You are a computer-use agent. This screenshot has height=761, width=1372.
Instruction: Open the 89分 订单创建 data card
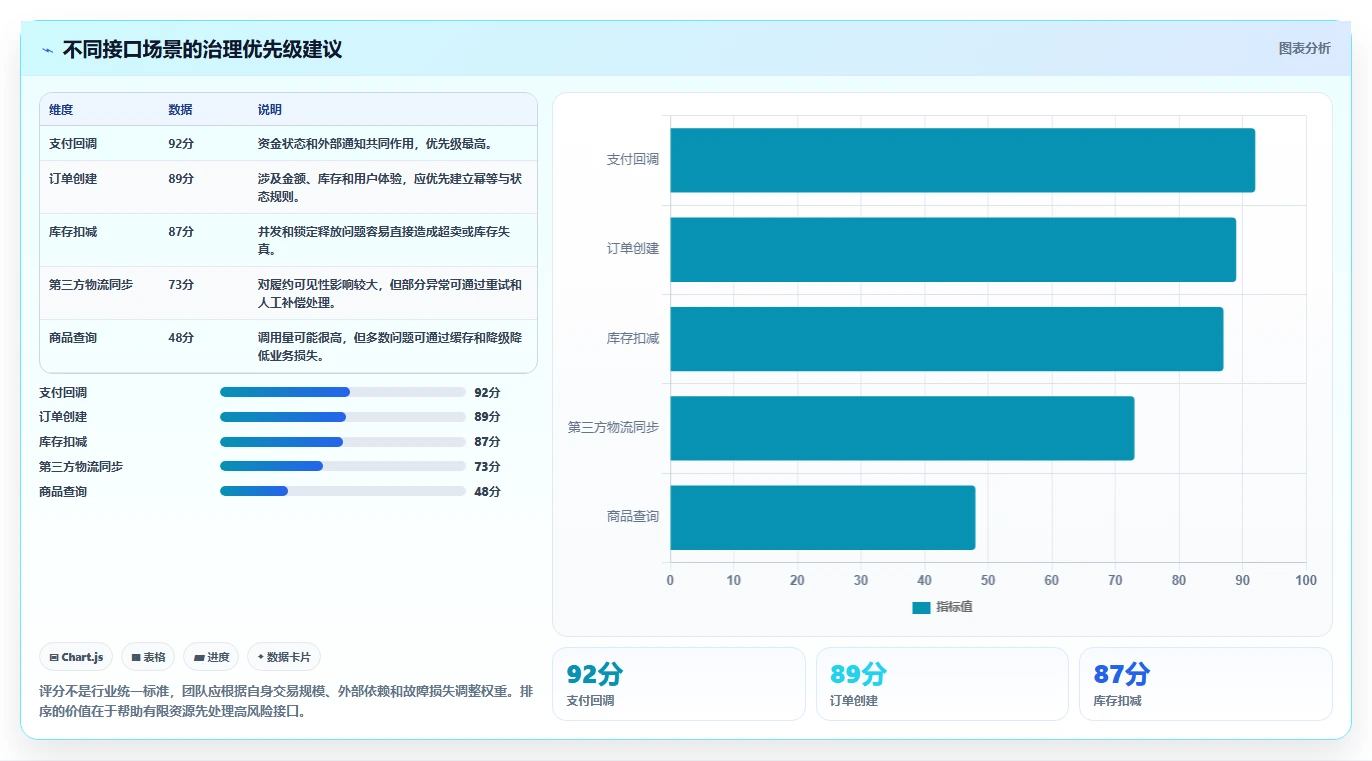point(942,684)
